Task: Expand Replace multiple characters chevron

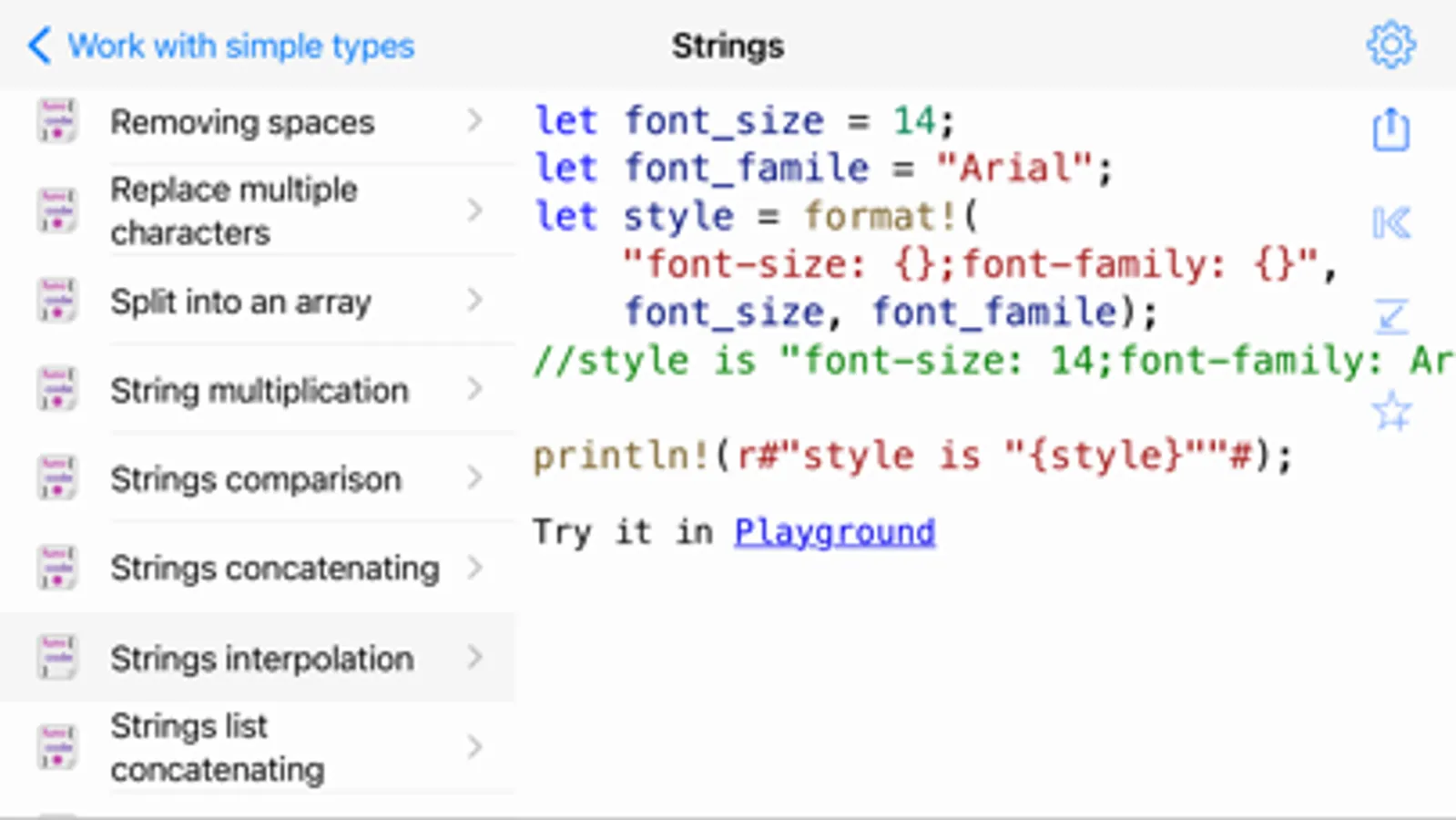Action: coord(474,210)
